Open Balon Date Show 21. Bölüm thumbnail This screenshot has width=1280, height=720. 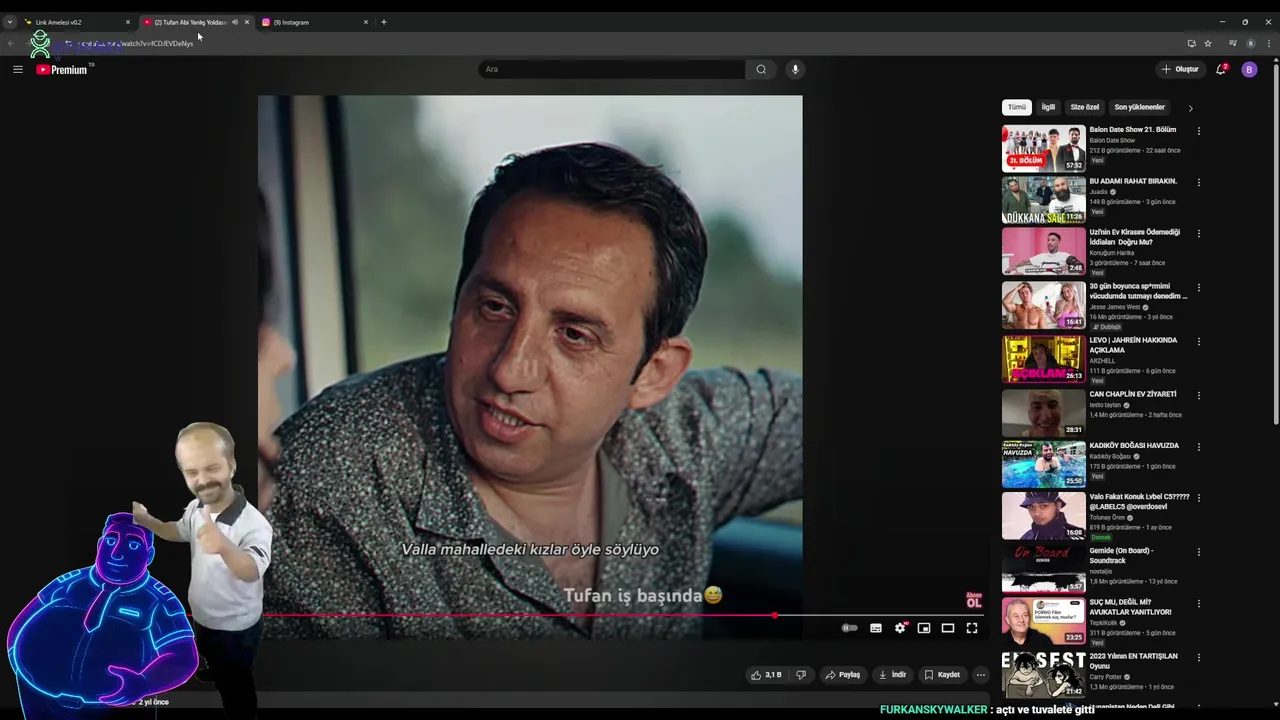[1043, 148]
